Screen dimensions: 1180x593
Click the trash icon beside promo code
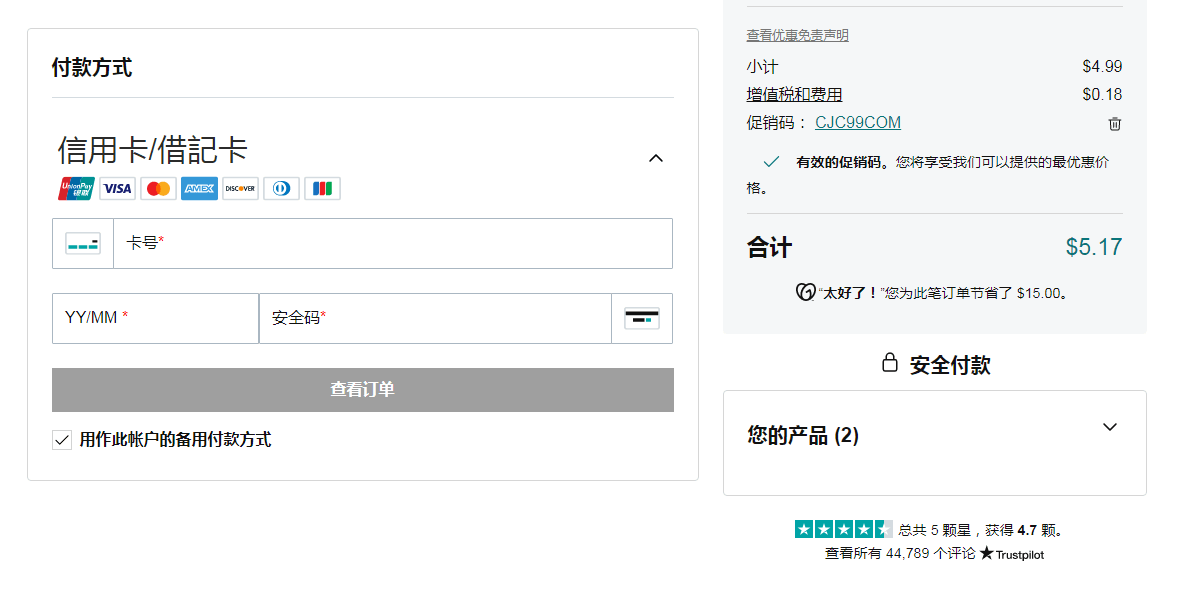coord(1115,123)
